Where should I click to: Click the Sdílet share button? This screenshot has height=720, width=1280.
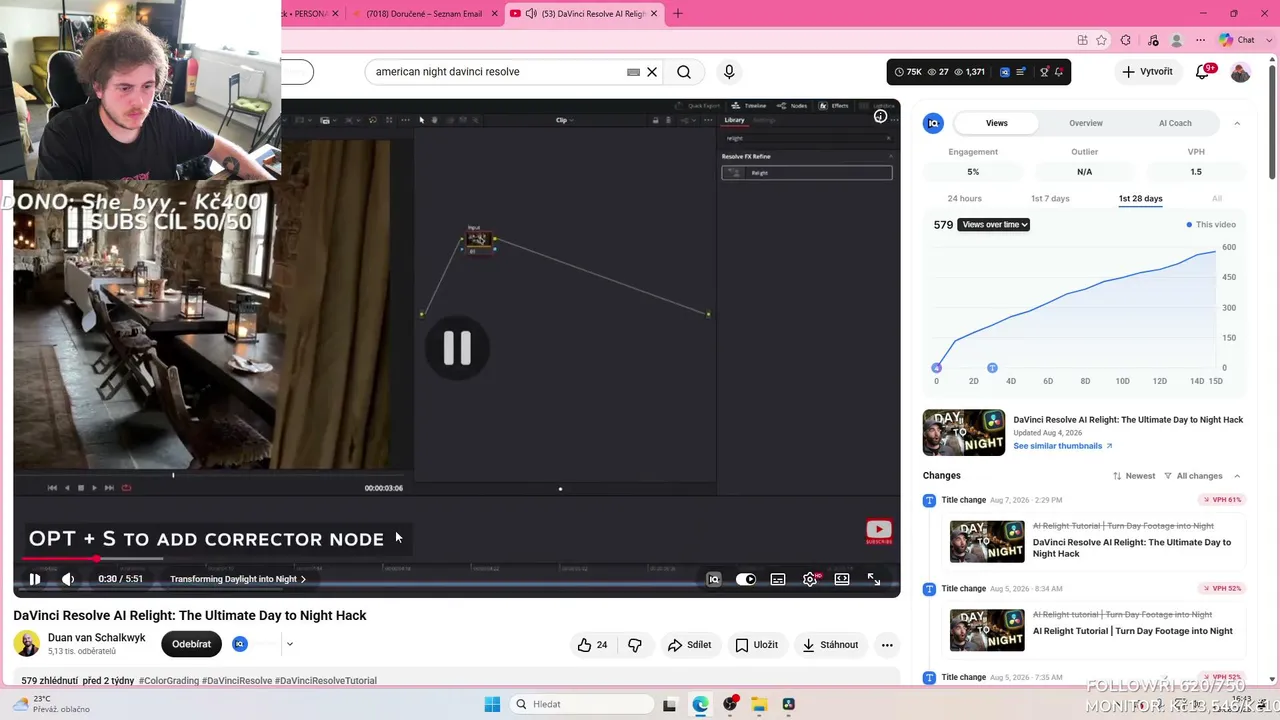[690, 645]
